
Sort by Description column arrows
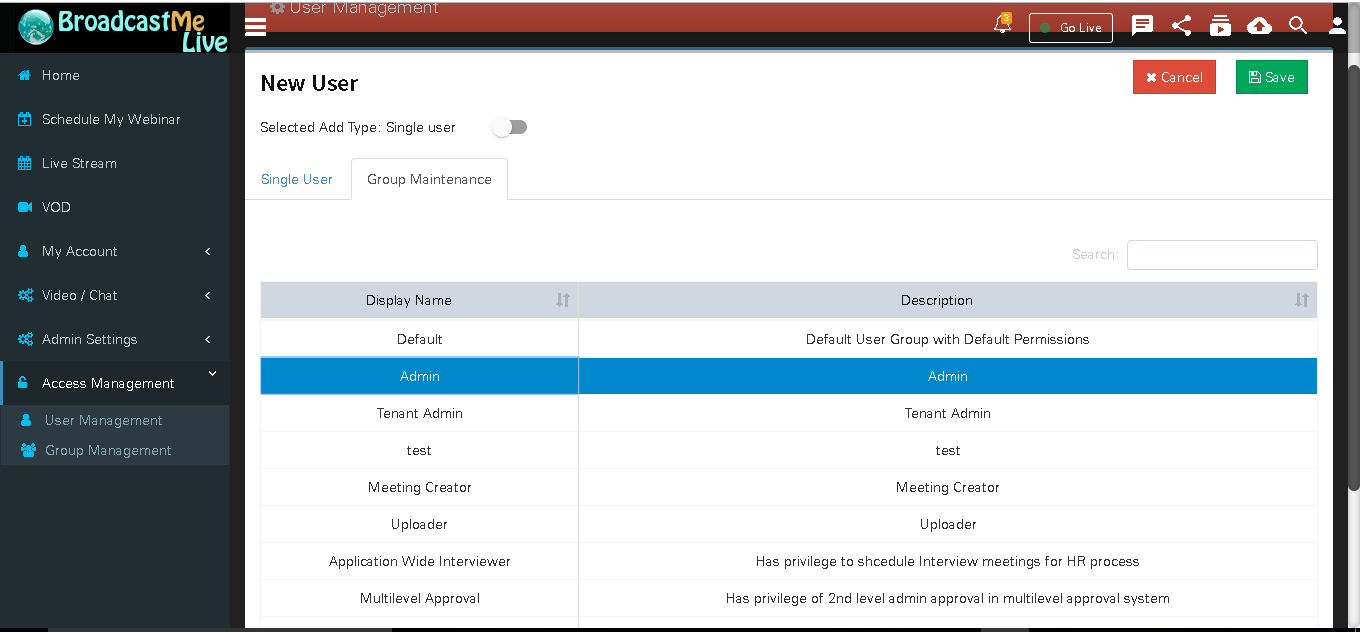(x=1302, y=300)
